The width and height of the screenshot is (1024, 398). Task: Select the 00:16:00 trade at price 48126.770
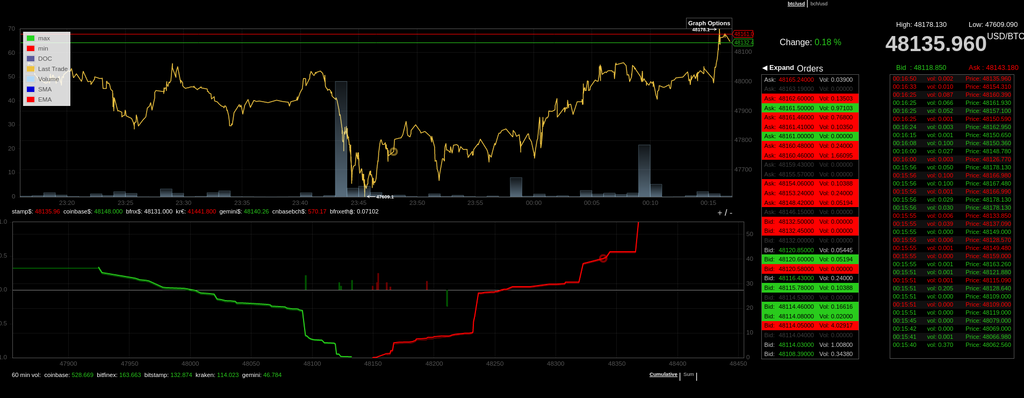[952, 159]
